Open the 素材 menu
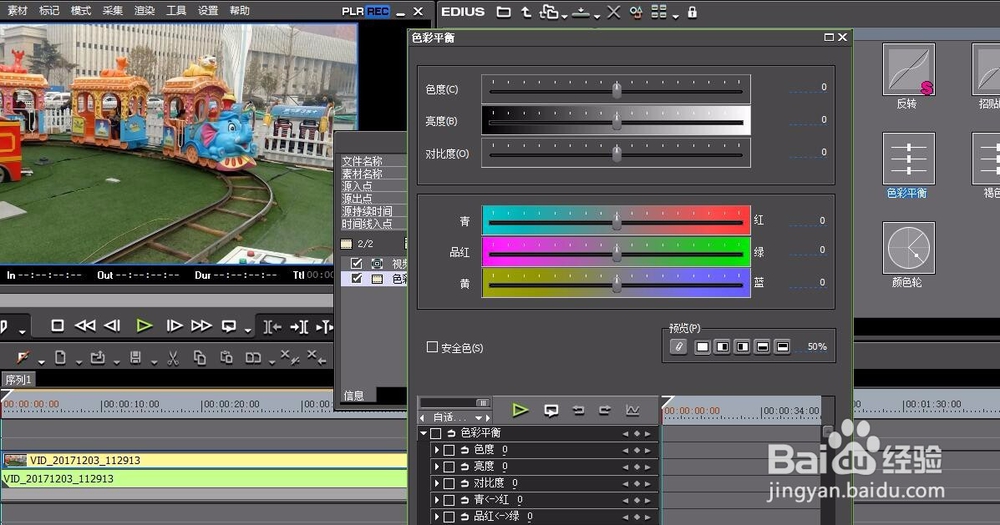 (17, 10)
